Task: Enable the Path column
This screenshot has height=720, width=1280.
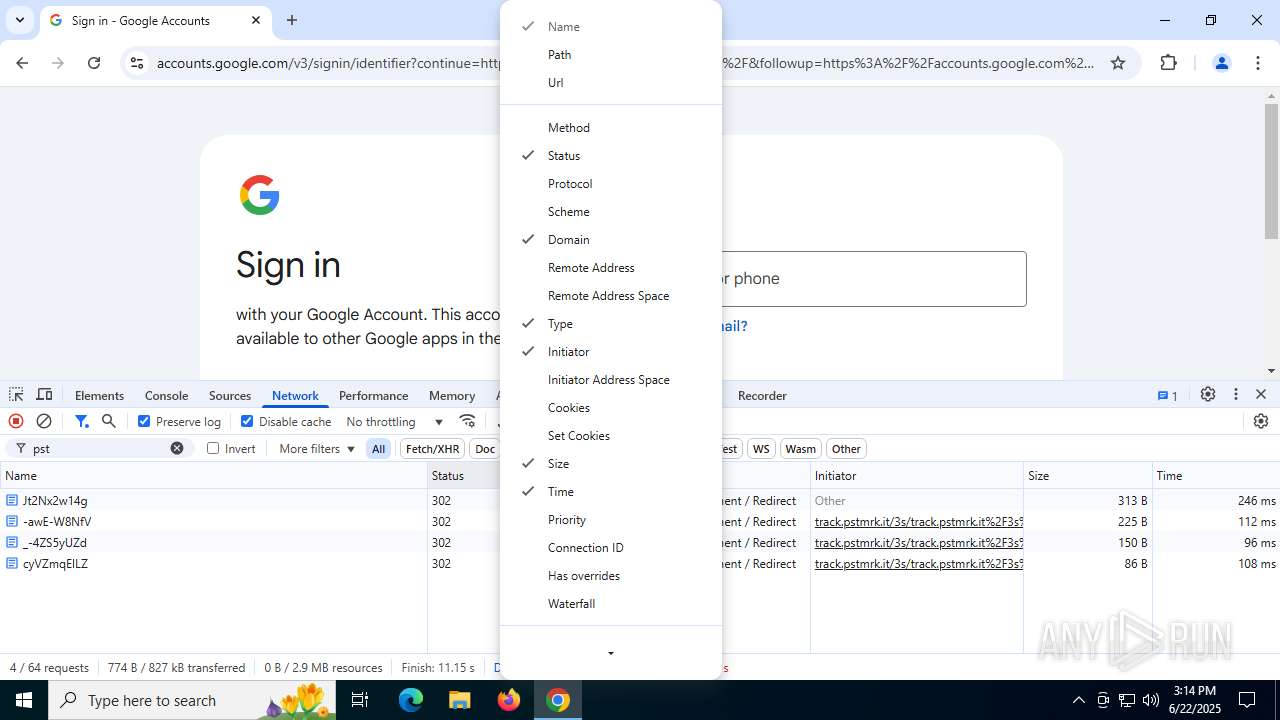Action: [x=611, y=55]
